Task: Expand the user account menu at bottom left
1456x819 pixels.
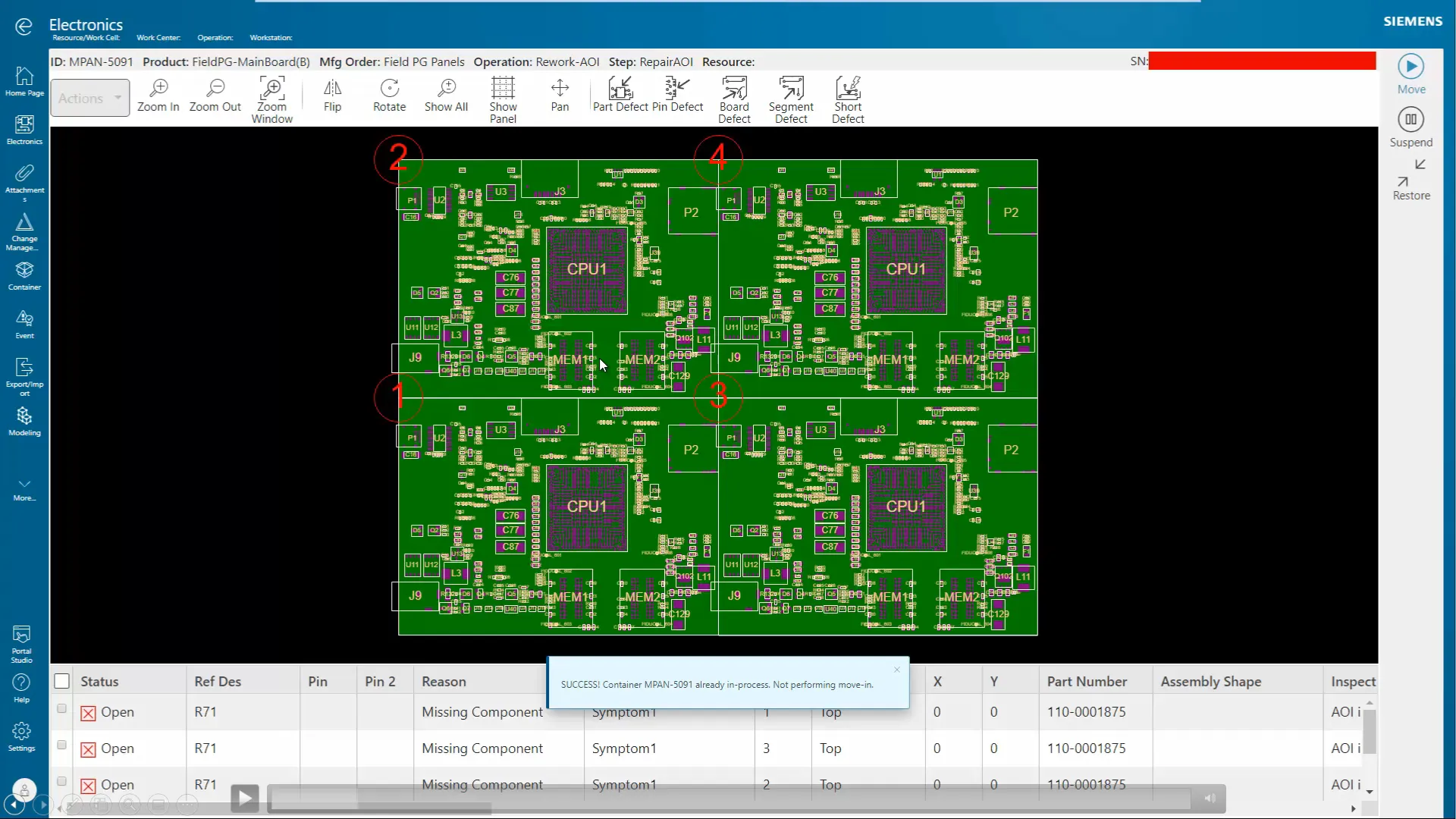Action: point(24,791)
